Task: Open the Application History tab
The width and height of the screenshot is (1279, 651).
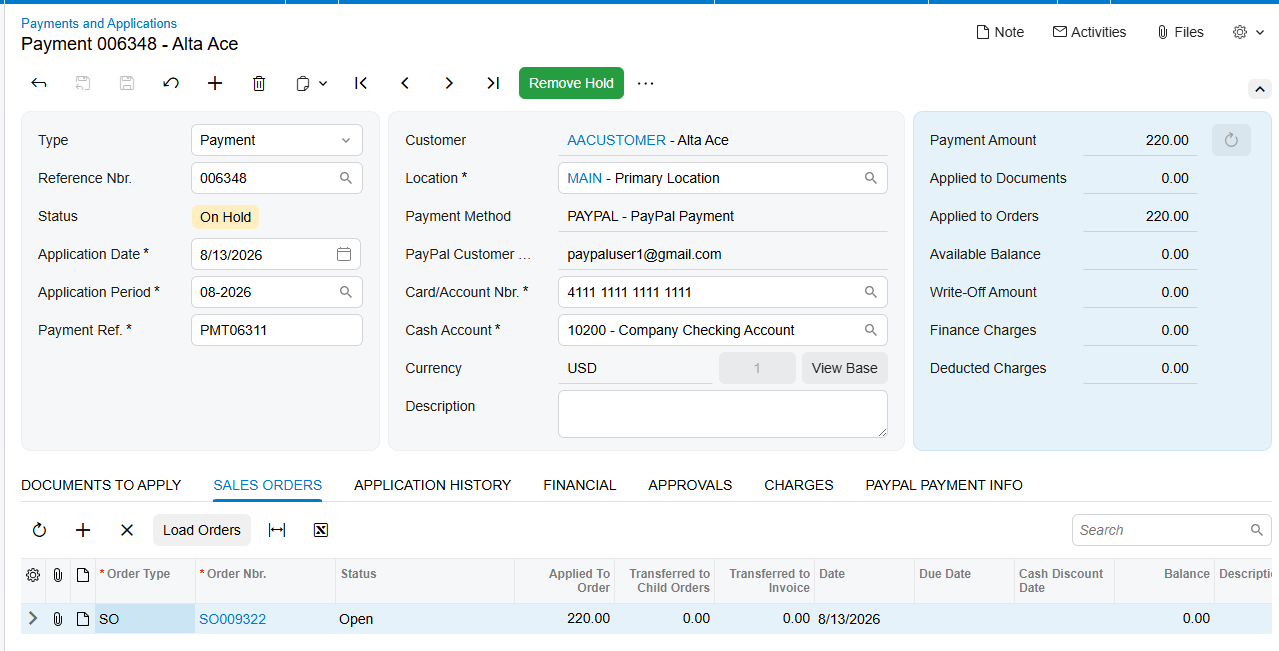Action: click(433, 485)
